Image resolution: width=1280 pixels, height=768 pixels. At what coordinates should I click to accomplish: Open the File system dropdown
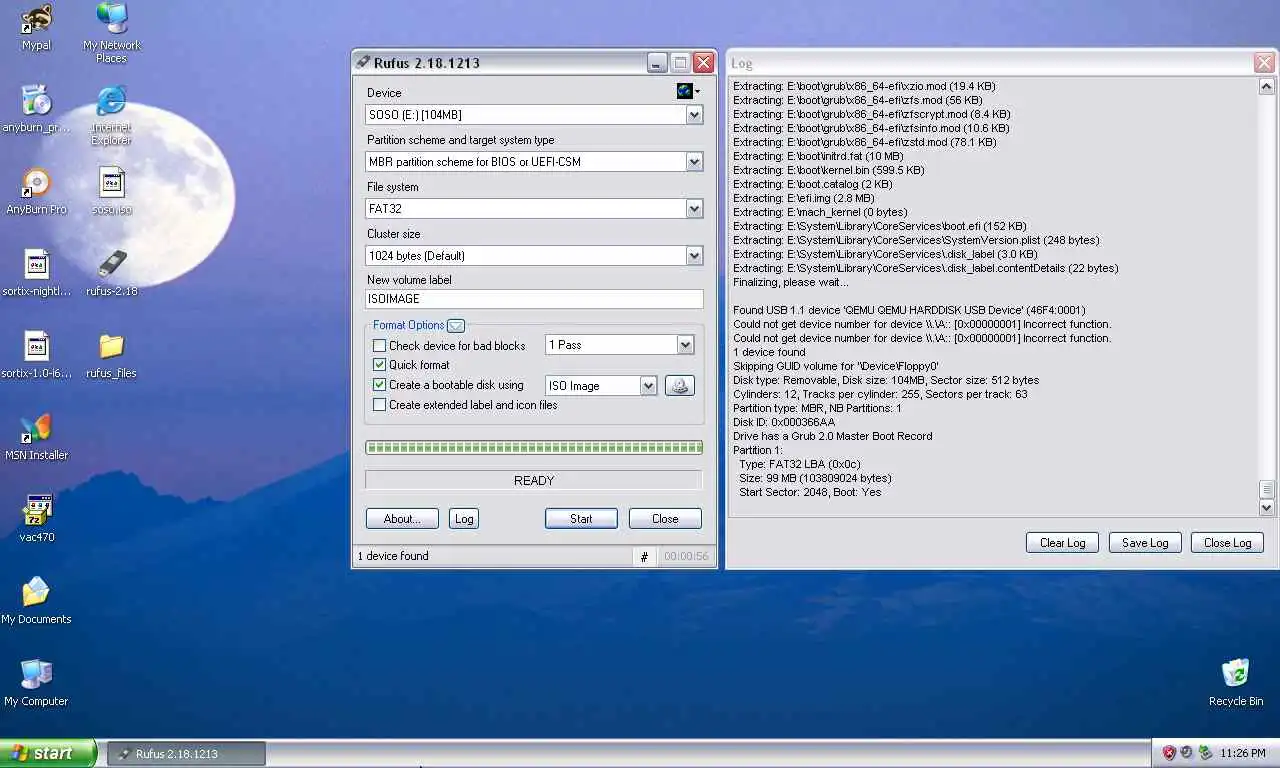click(x=694, y=209)
